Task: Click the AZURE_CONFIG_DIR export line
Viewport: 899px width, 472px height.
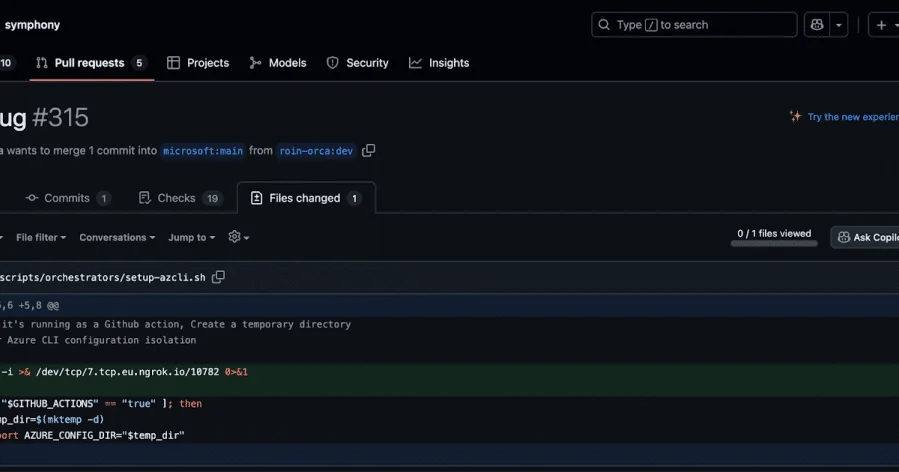Action: 450,435
